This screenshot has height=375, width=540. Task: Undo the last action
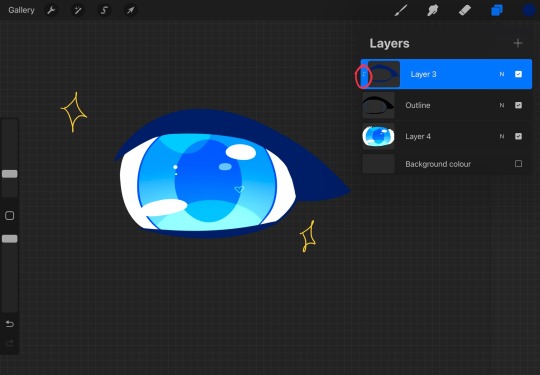10,324
